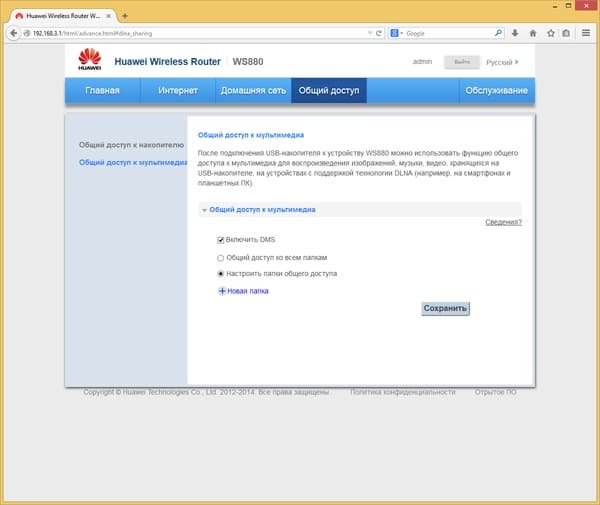The image size is (600, 505).
Task: Click the logout button next to admin
Action: point(462,62)
